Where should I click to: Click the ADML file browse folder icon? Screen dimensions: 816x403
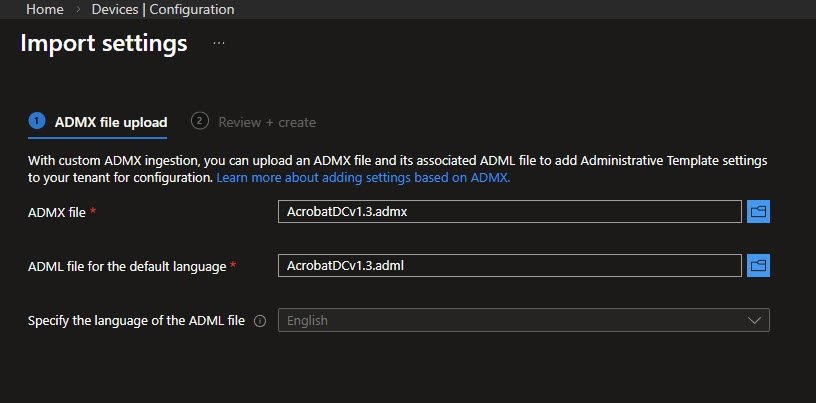click(758, 265)
